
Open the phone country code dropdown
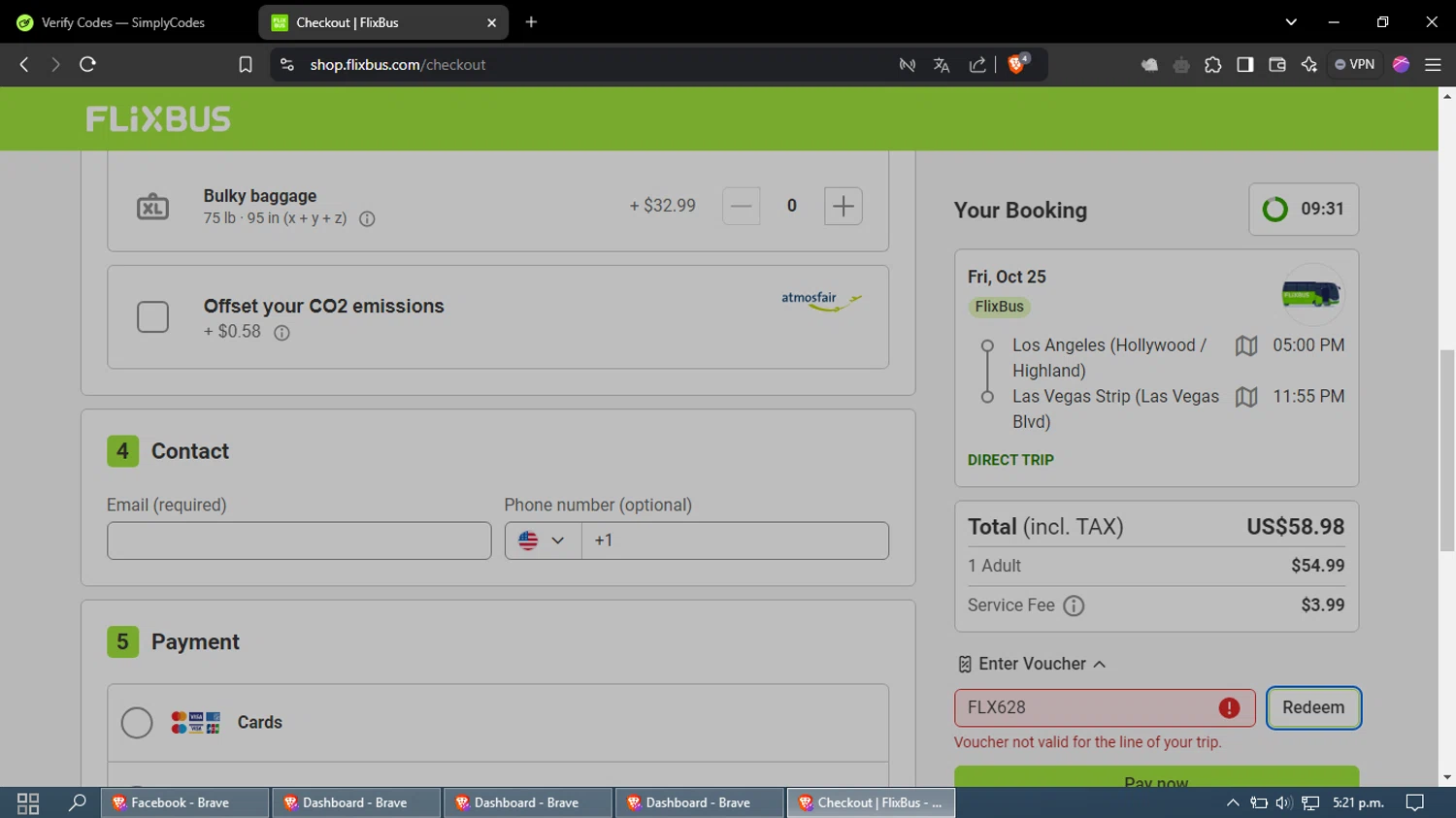[x=542, y=540]
